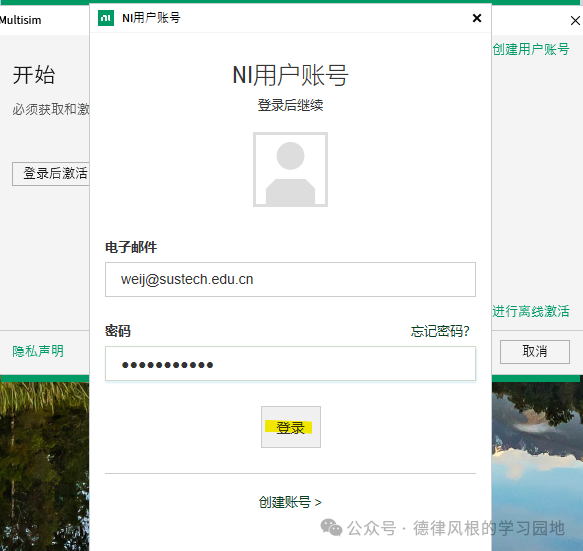
Task: Open the 忘记密码? forgot password link
Action: (440, 331)
